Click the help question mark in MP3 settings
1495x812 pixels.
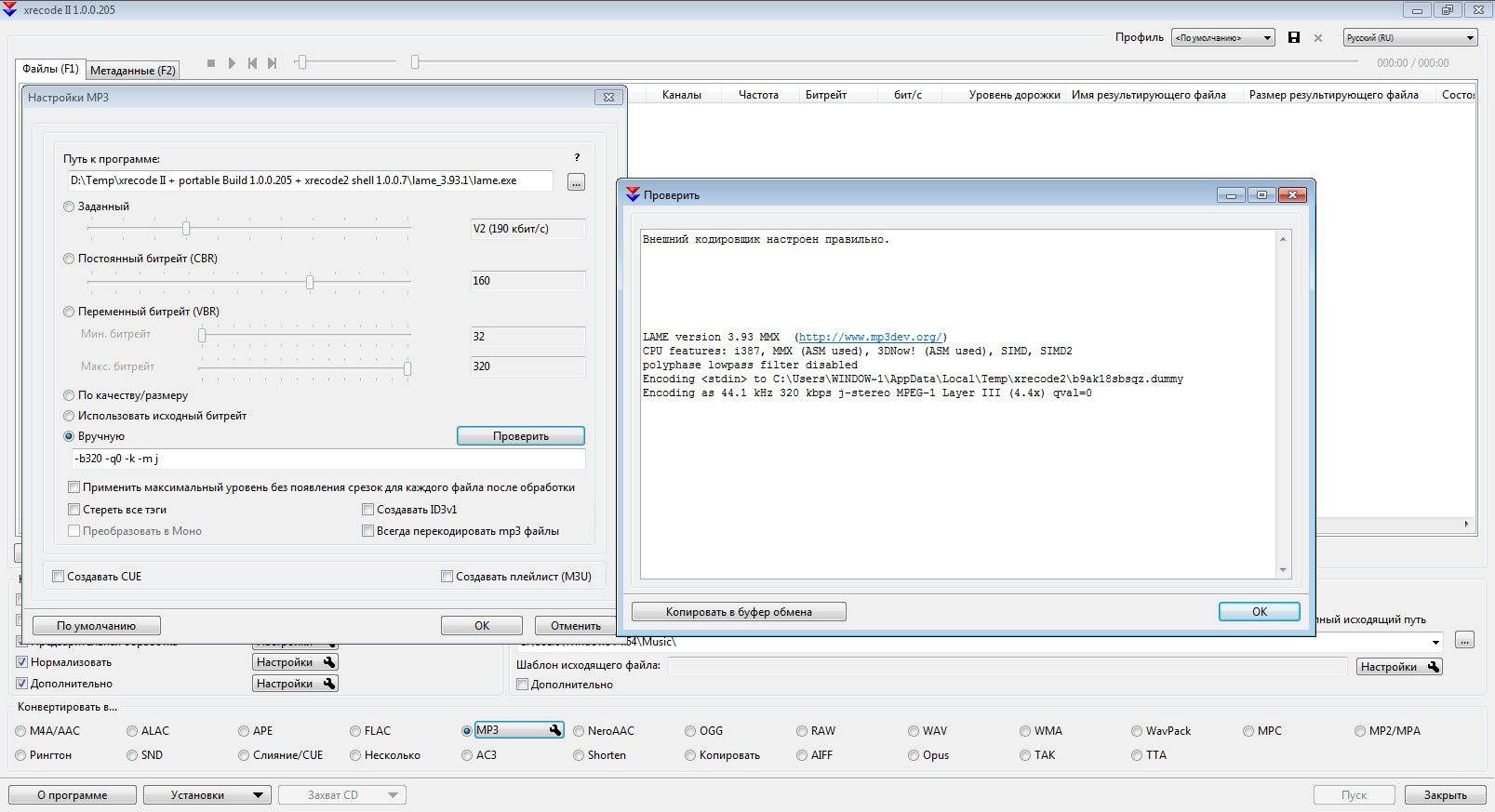[577, 158]
